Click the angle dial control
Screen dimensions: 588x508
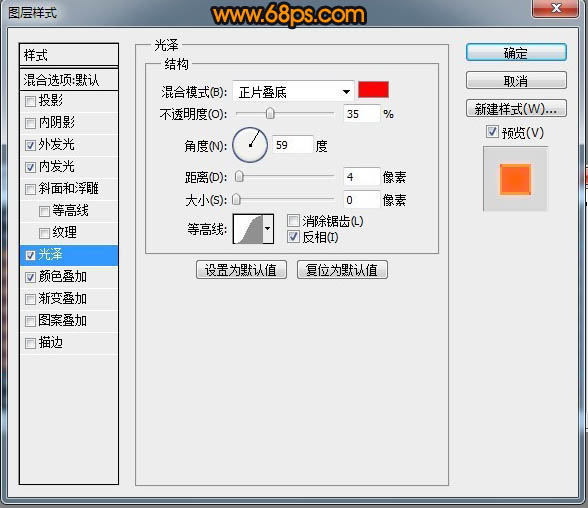[x=250, y=145]
